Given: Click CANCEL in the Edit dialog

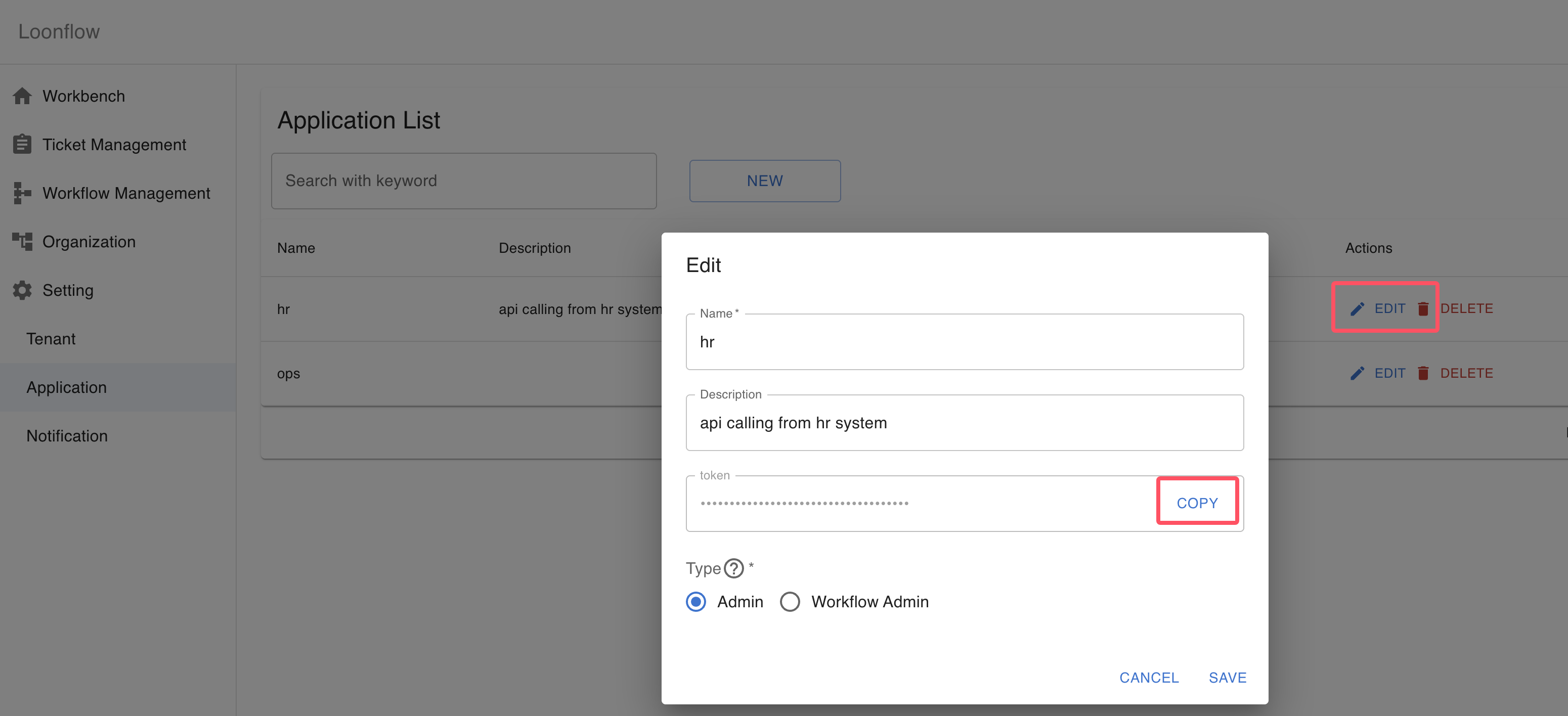Looking at the screenshot, I should 1149,678.
